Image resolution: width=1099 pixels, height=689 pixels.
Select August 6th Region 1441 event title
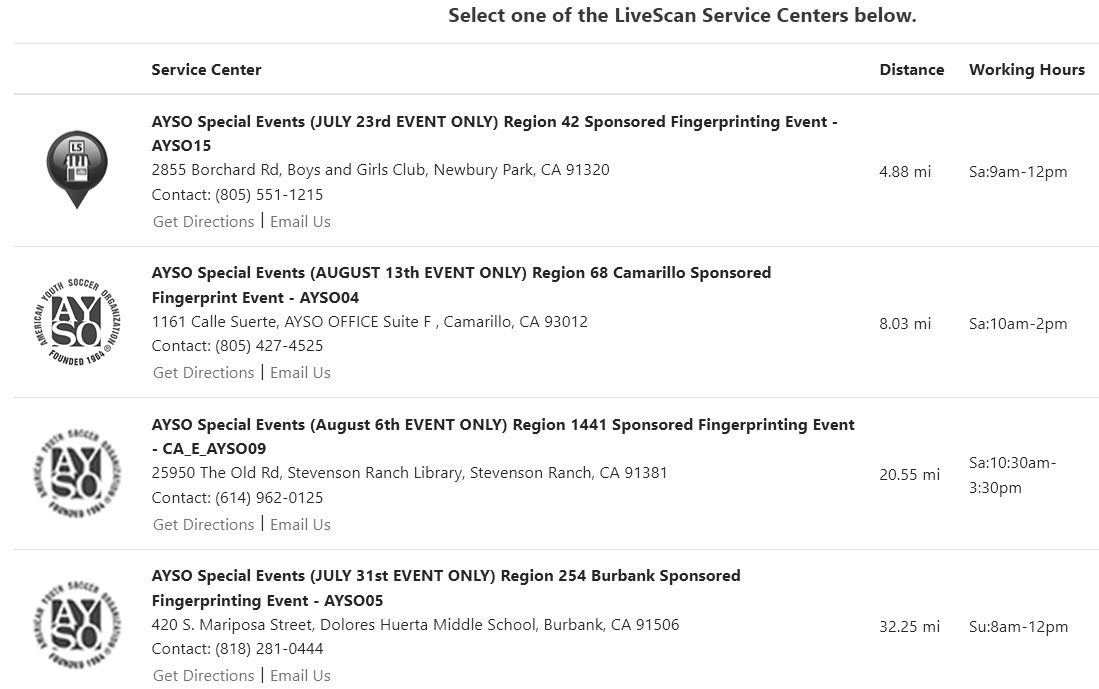click(503, 436)
